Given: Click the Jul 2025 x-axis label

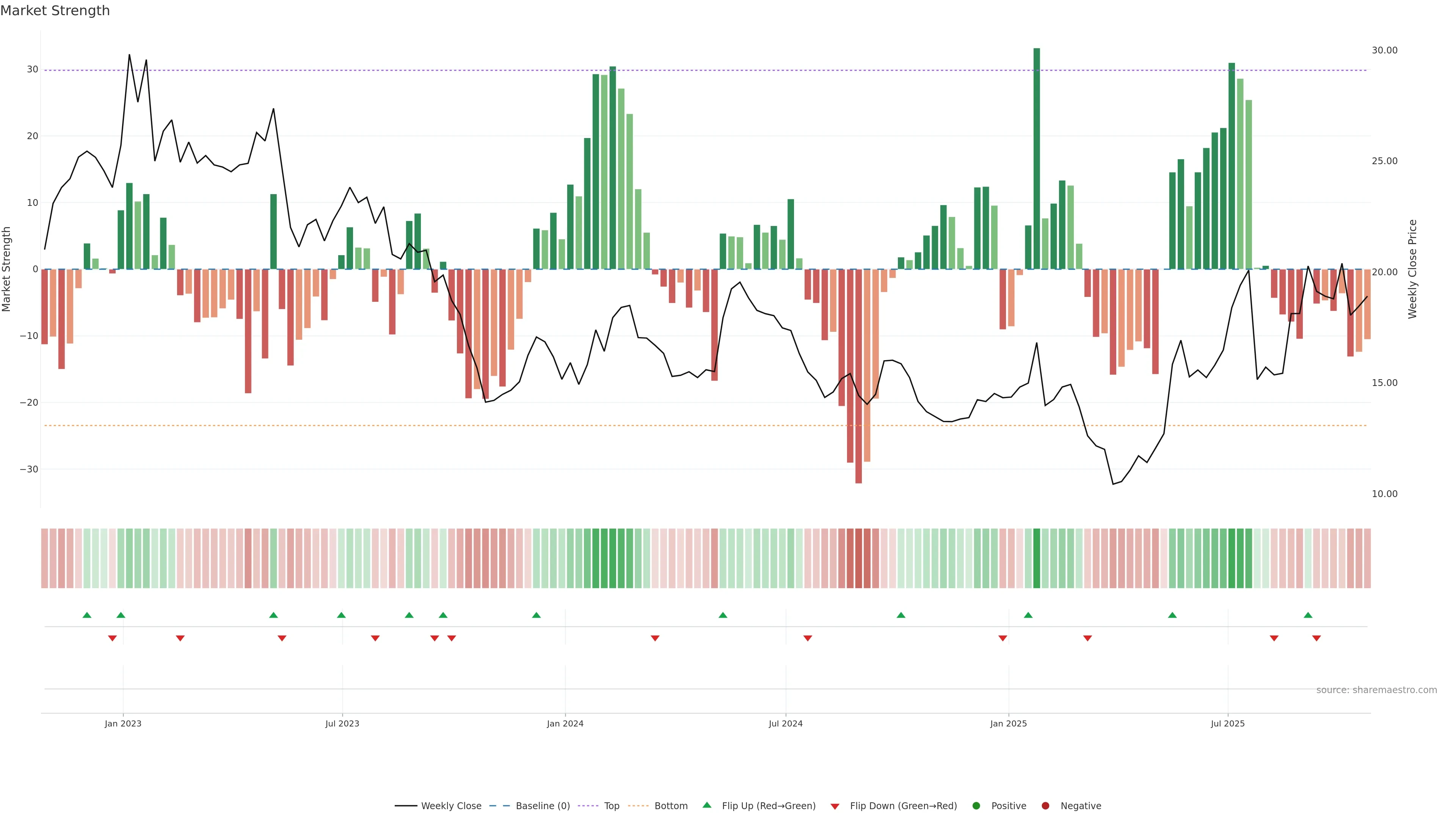Looking at the screenshot, I should [x=1228, y=723].
